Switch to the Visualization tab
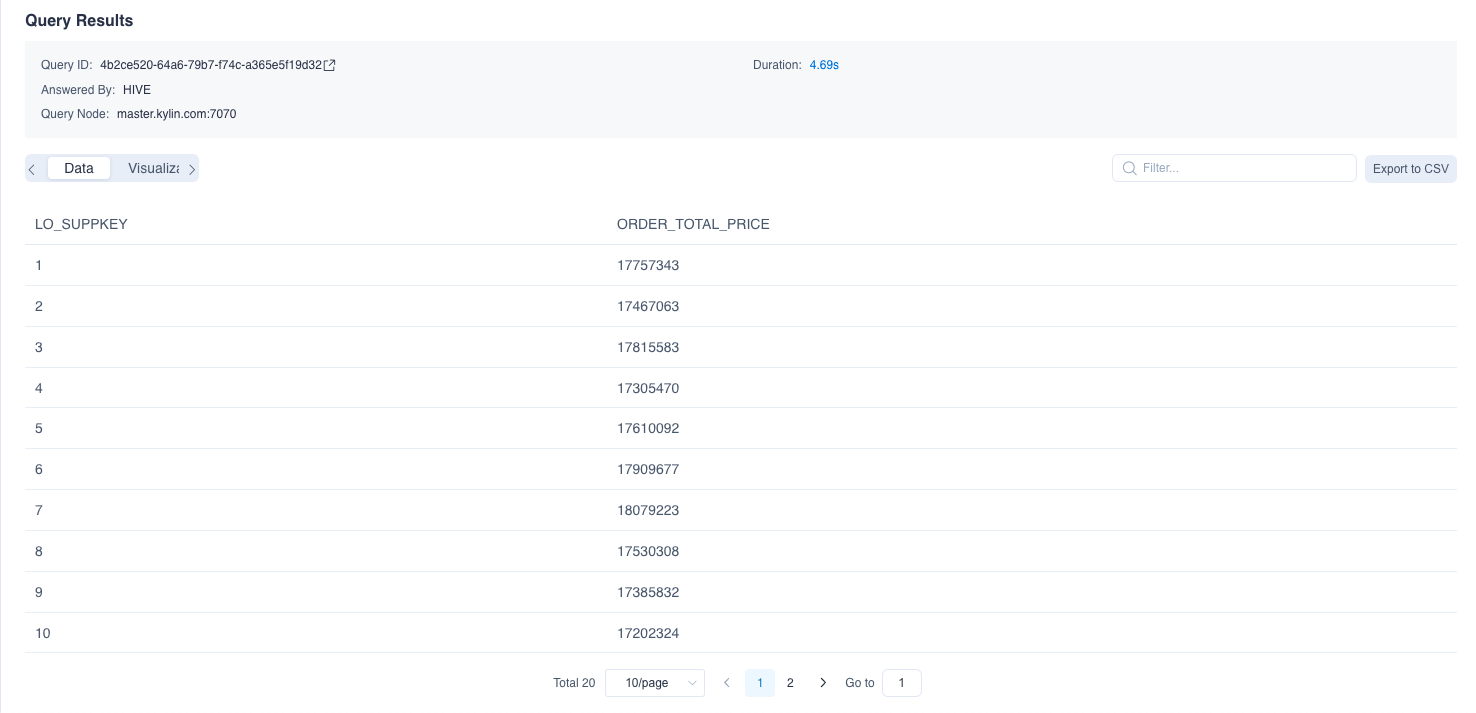Image resolution: width=1476 pixels, height=713 pixels. click(153, 168)
